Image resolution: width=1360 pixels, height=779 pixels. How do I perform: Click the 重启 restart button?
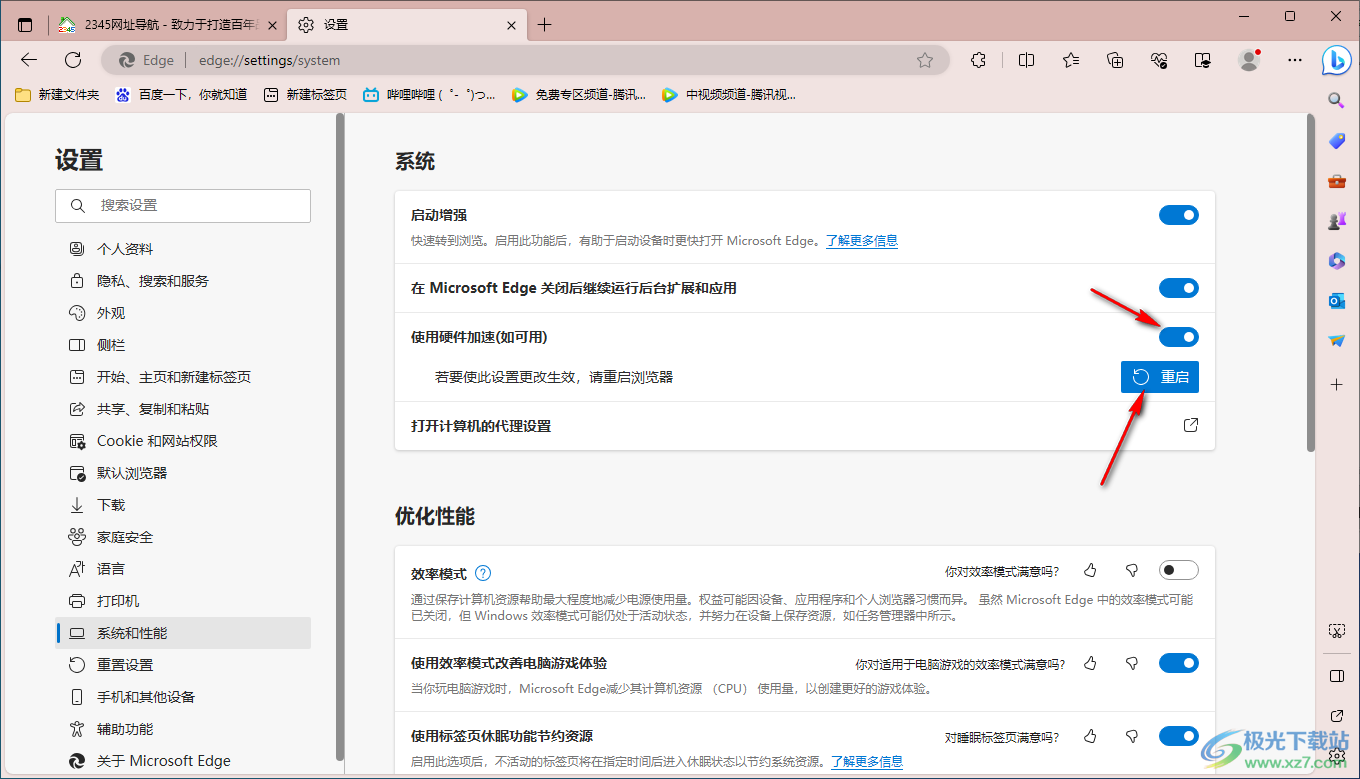pyautogui.click(x=1159, y=377)
